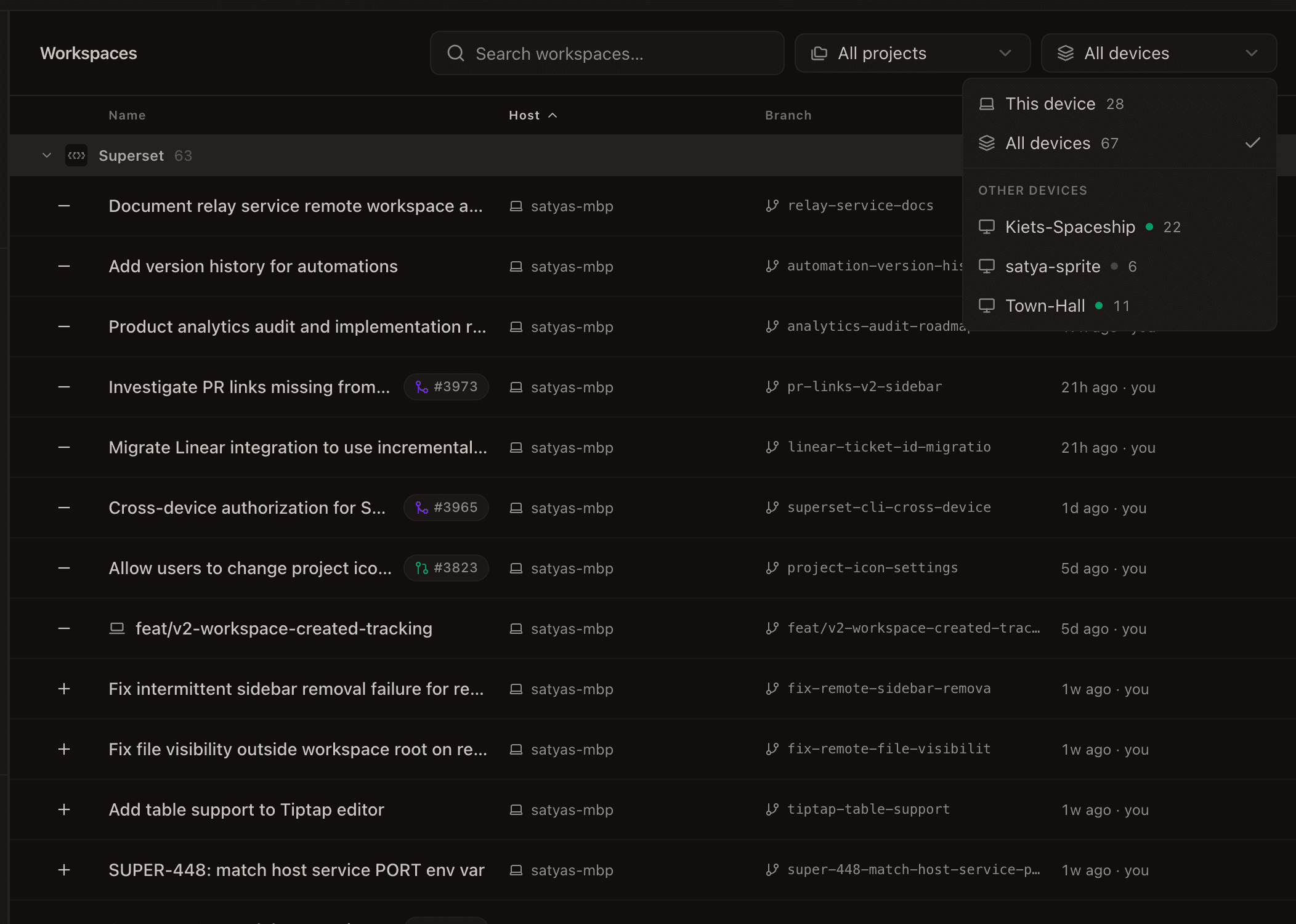1296x924 pixels.
Task: Toggle the All devices dropdown
Action: pos(1159,54)
